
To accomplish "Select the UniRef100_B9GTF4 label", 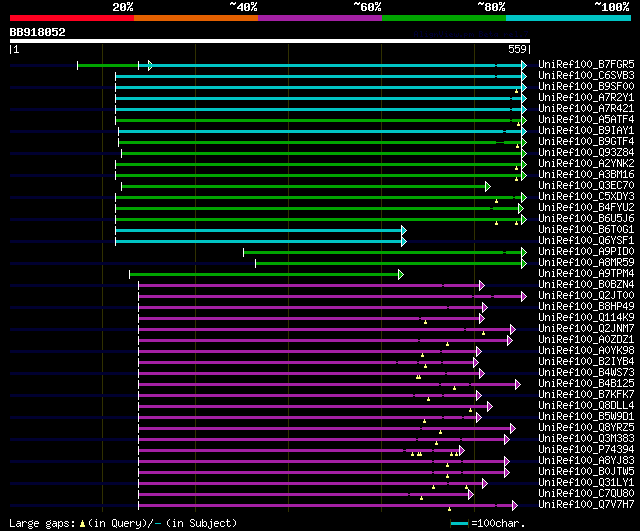I will pos(586,142).
